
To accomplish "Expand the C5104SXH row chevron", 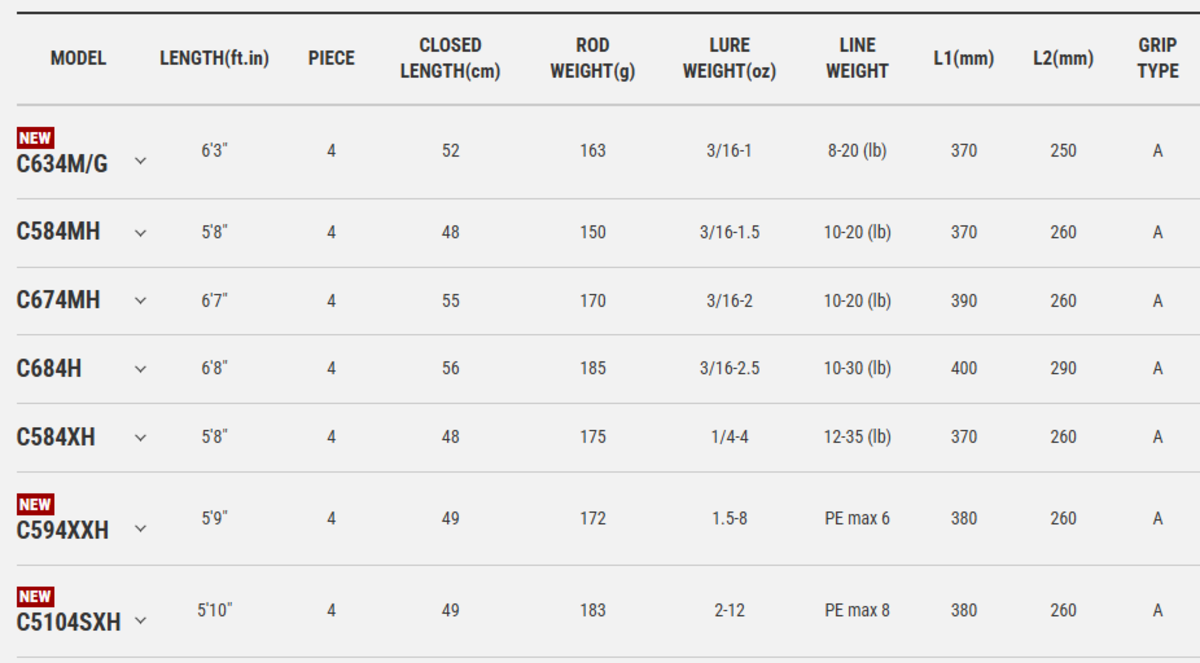I will click(141, 621).
